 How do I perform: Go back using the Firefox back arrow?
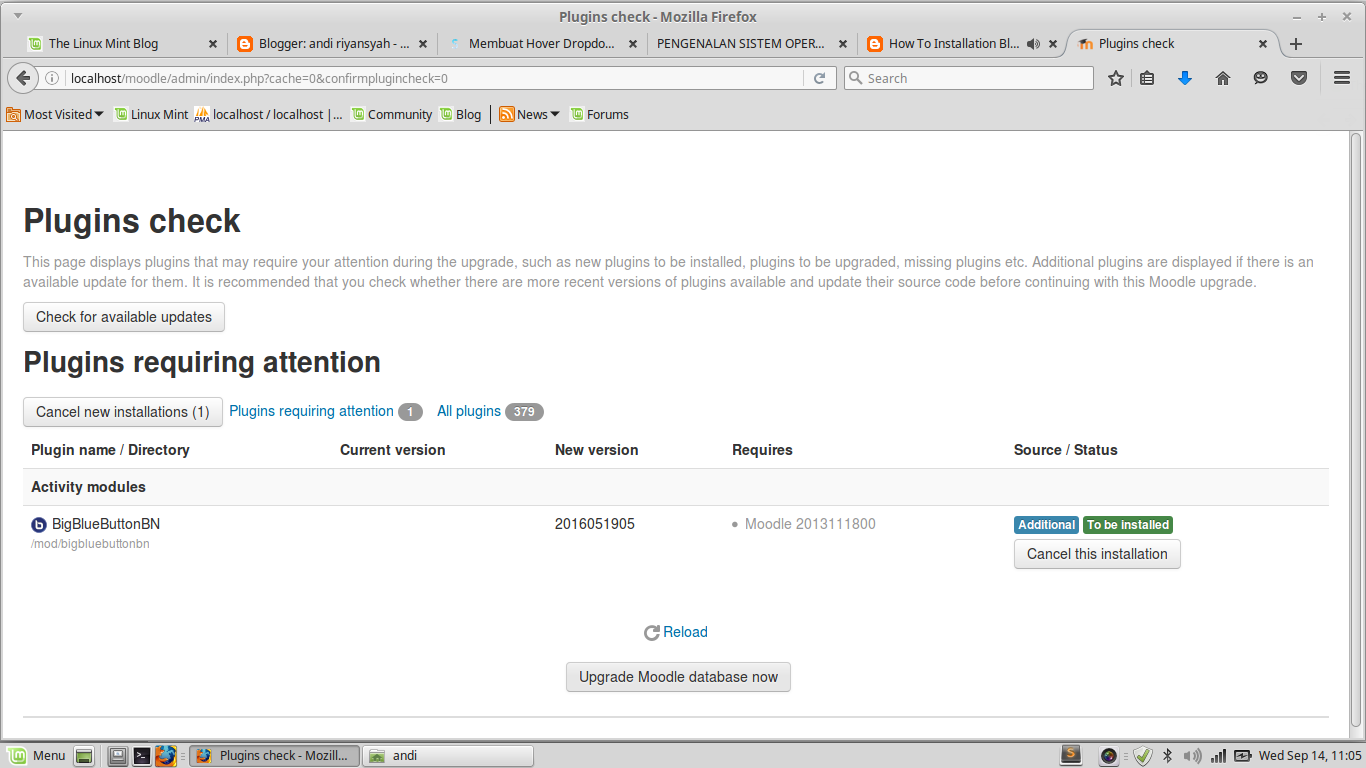(23, 78)
